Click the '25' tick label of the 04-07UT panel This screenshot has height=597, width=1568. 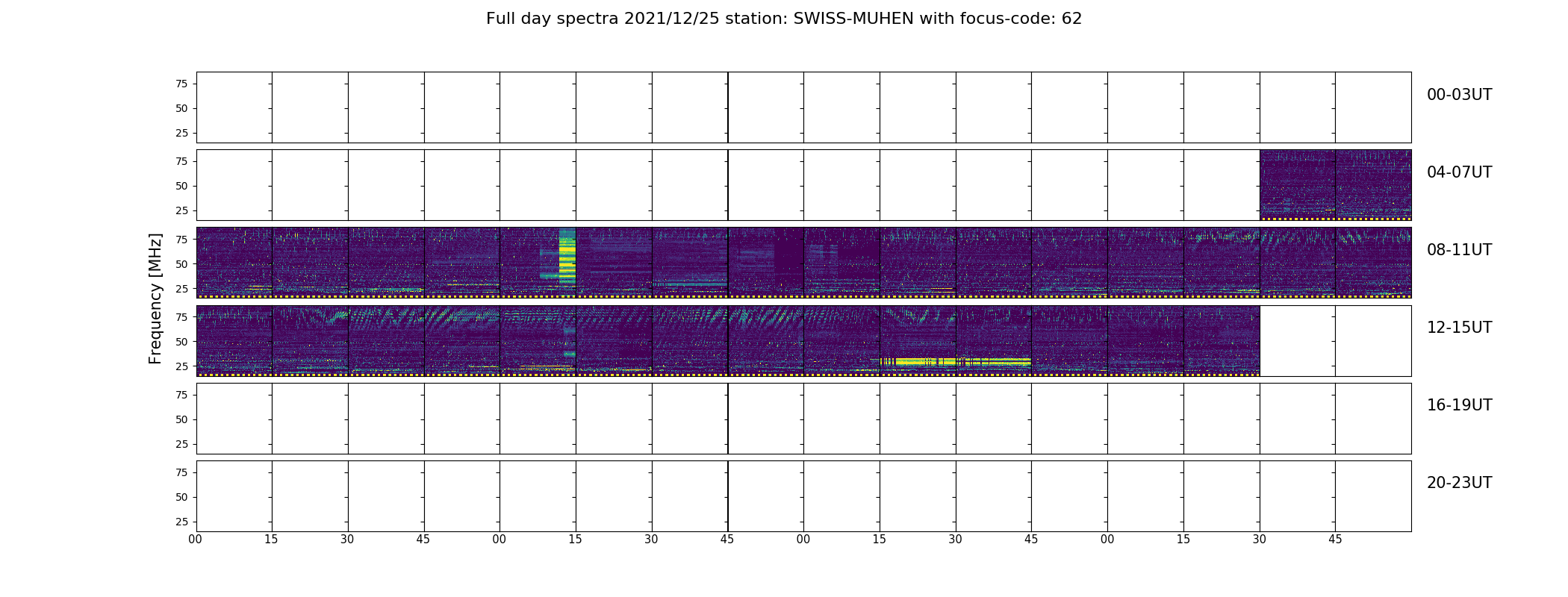coord(181,210)
